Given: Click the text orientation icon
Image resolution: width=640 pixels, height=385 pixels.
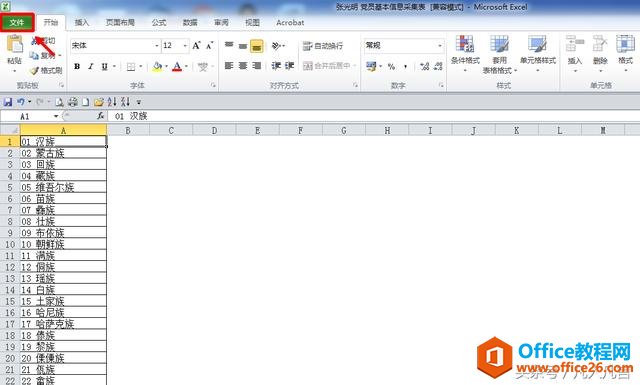Looking at the screenshot, I should pyautogui.click(x=276, y=46).
